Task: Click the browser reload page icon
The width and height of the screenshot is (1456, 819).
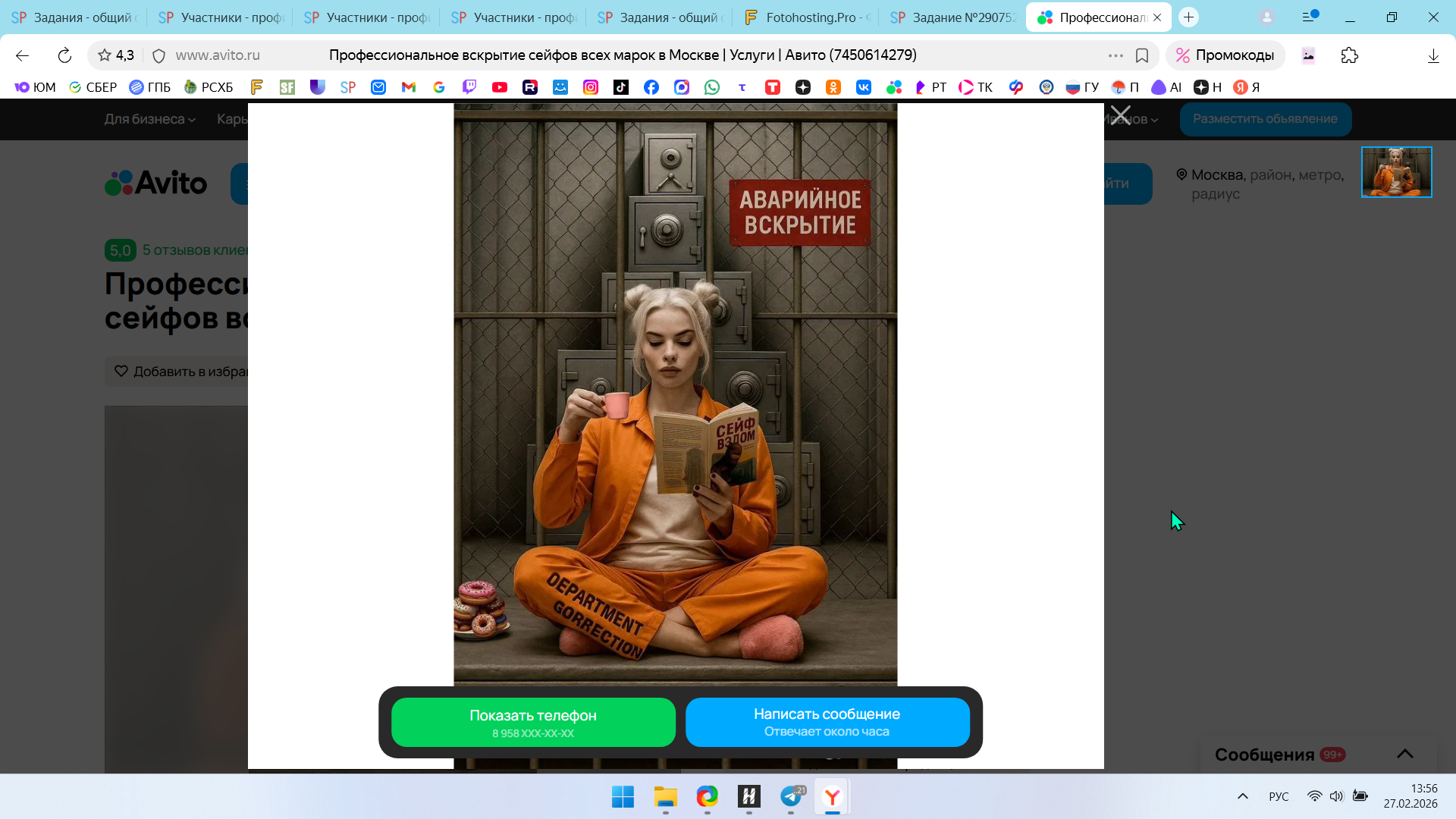Action: pos(64,55)
